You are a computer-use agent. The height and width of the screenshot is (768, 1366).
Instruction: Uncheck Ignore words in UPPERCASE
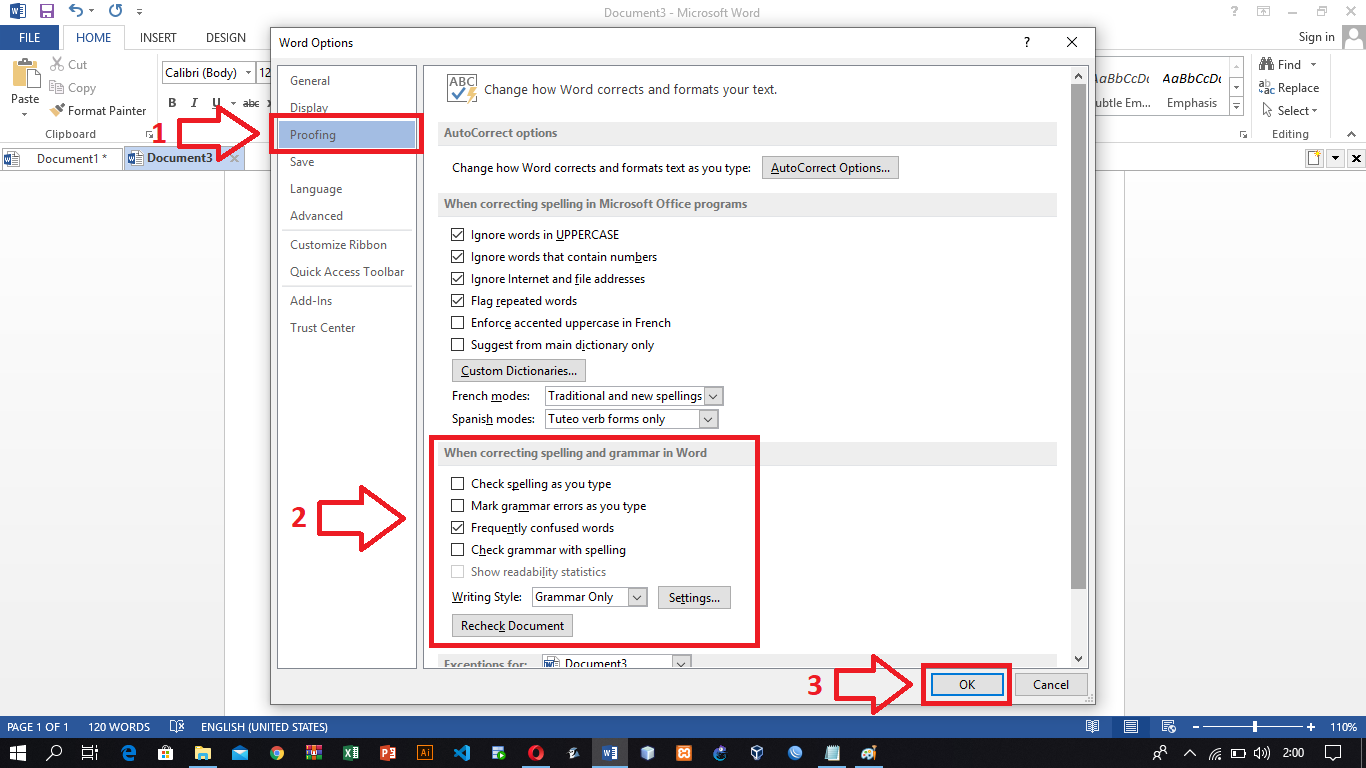coord(458,235)
